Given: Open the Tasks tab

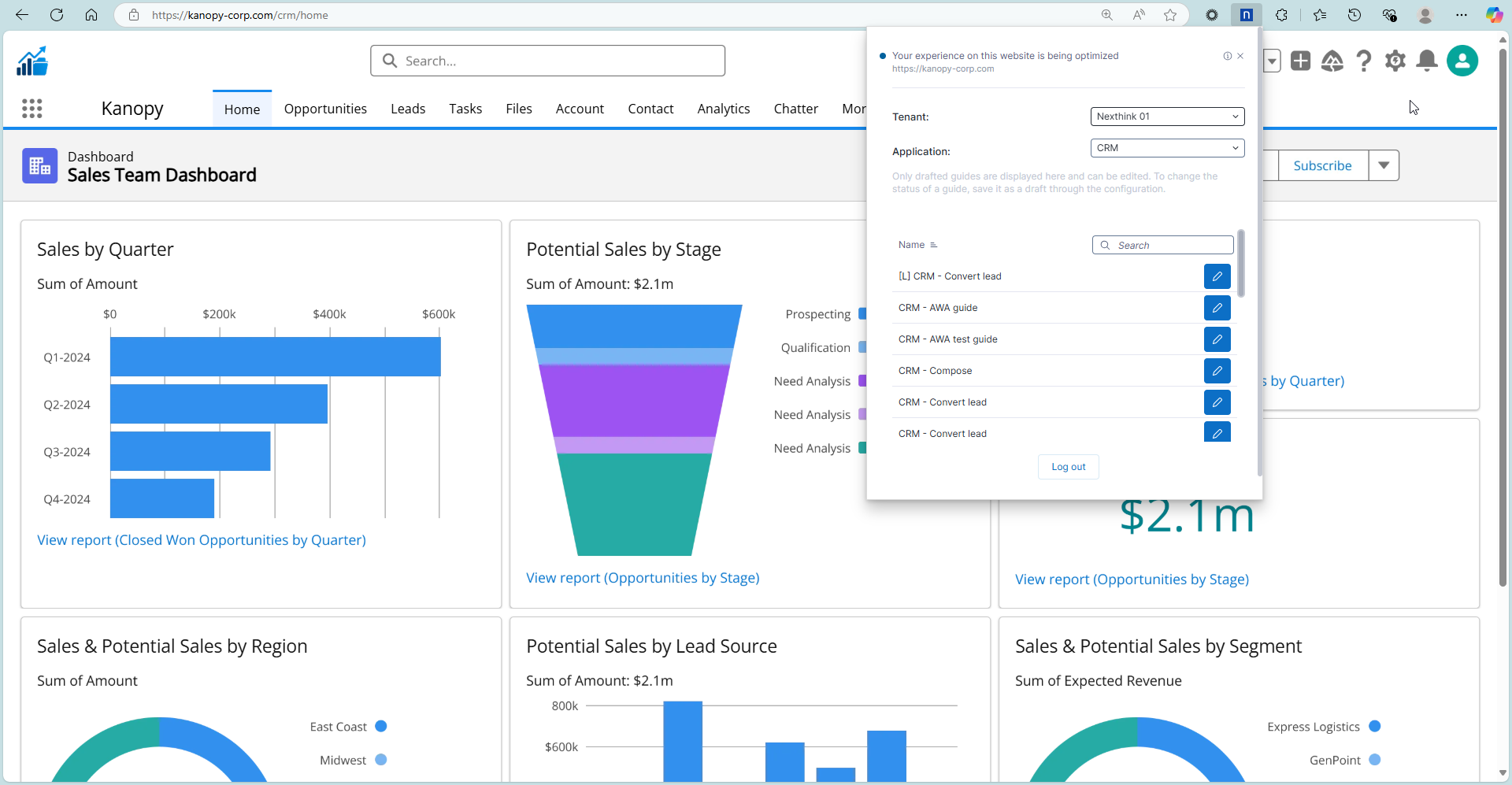Looking at the screenshot, I should point(465,109).
